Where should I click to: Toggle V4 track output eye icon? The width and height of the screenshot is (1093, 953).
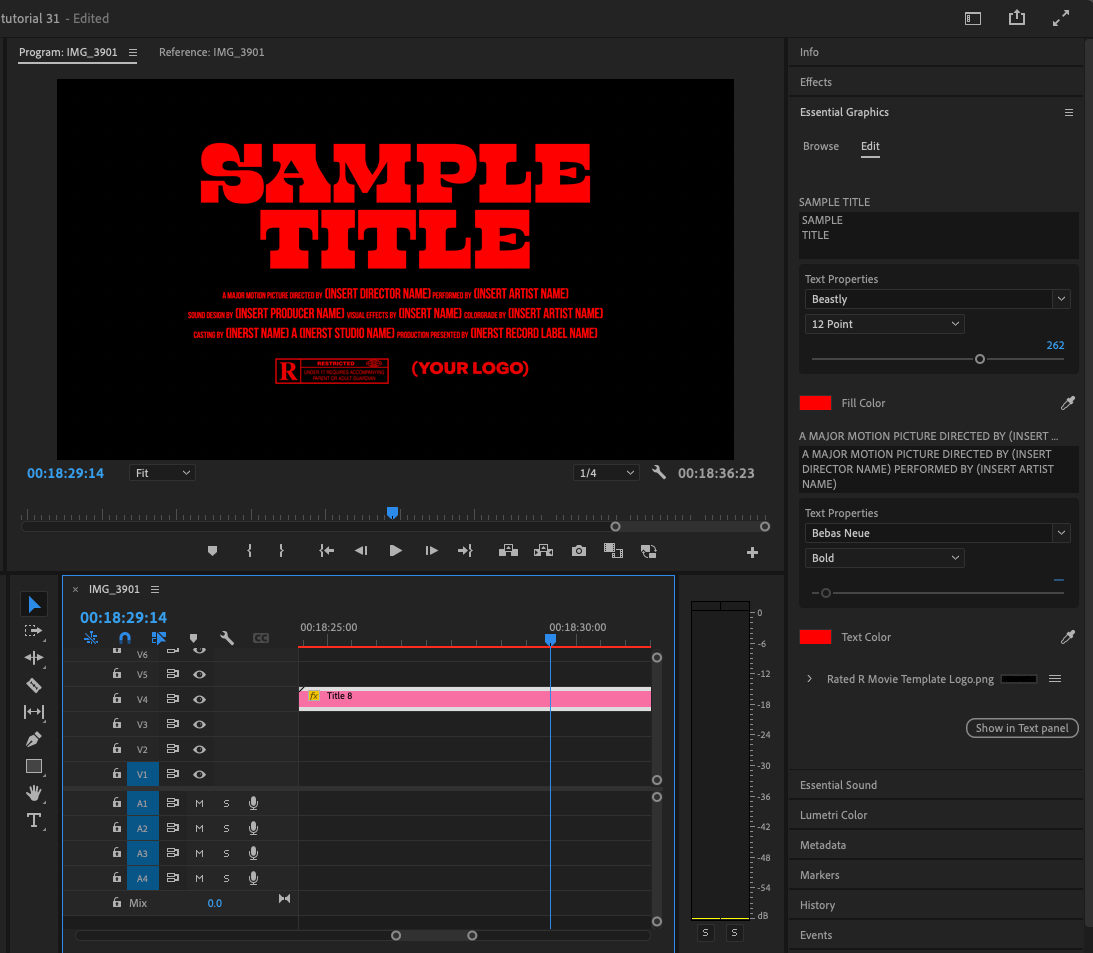tap(199, 699)
